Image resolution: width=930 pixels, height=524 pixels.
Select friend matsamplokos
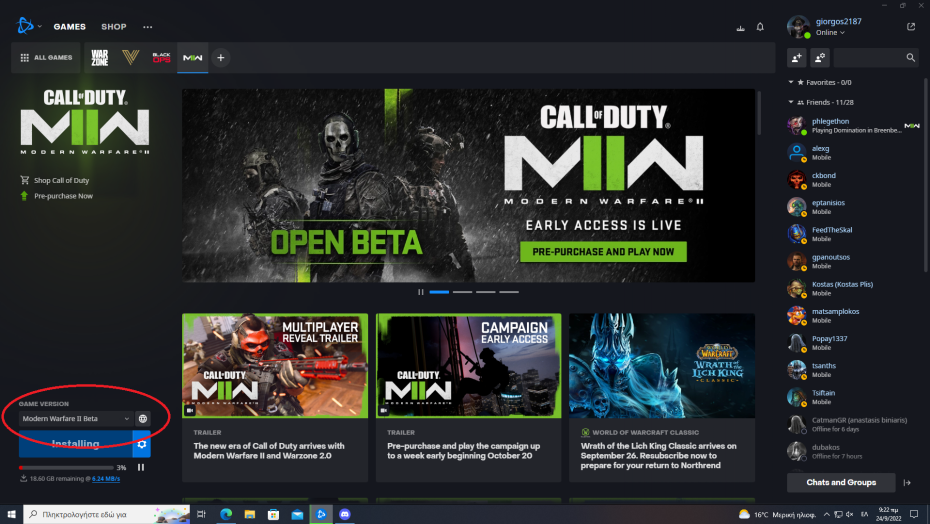click(x=854, y=315)
